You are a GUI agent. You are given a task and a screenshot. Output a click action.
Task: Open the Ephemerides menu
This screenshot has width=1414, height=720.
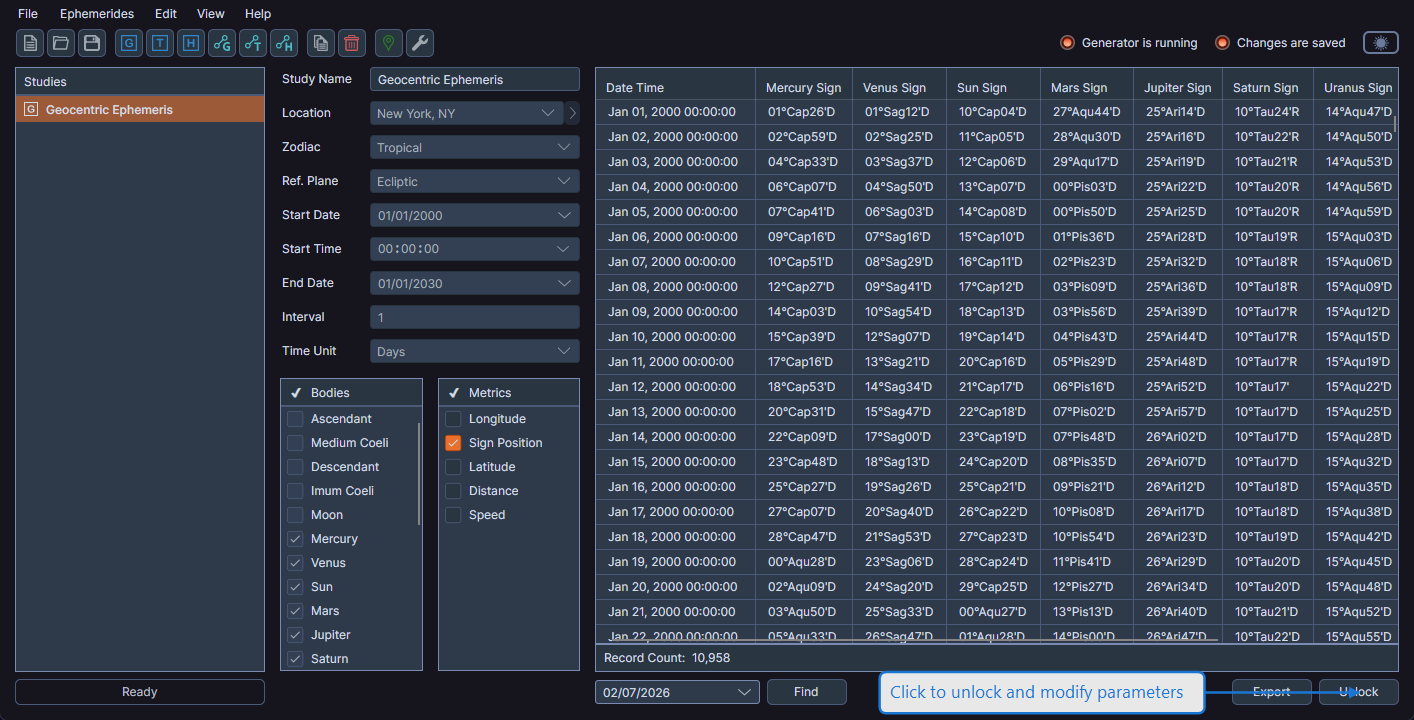tap(96, 13)
